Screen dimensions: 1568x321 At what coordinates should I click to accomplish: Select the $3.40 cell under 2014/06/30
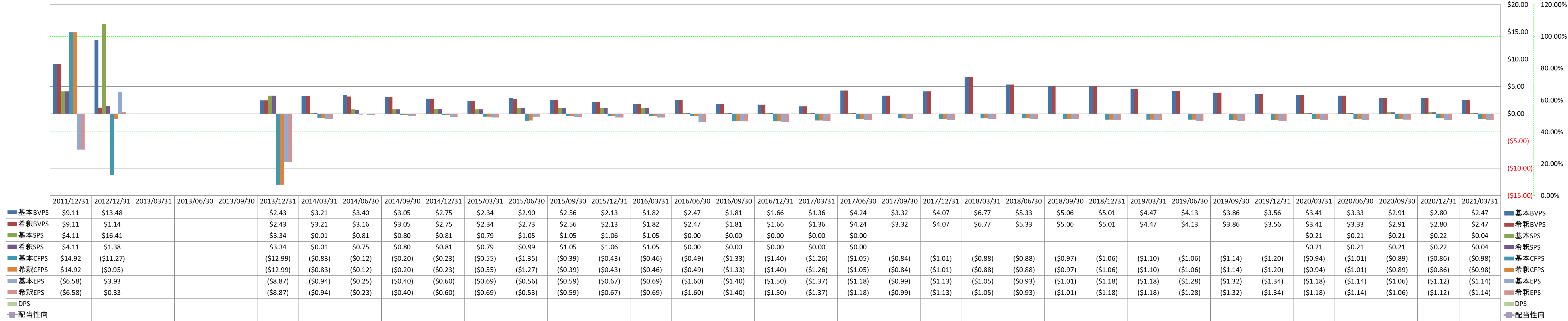click(360, 213)
